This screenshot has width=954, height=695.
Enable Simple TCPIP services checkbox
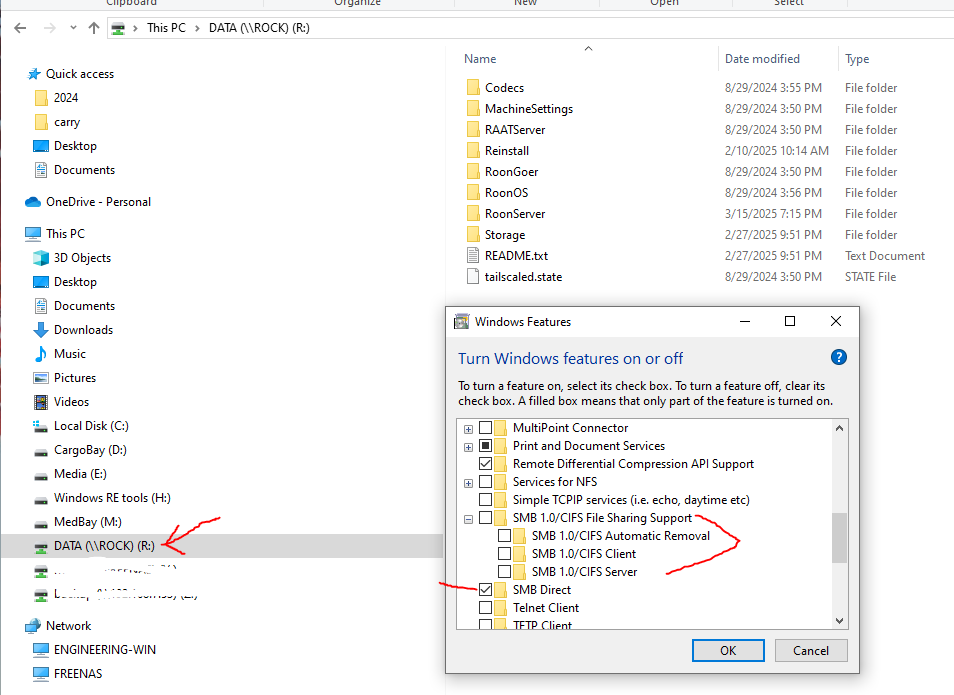coord(486,500)
